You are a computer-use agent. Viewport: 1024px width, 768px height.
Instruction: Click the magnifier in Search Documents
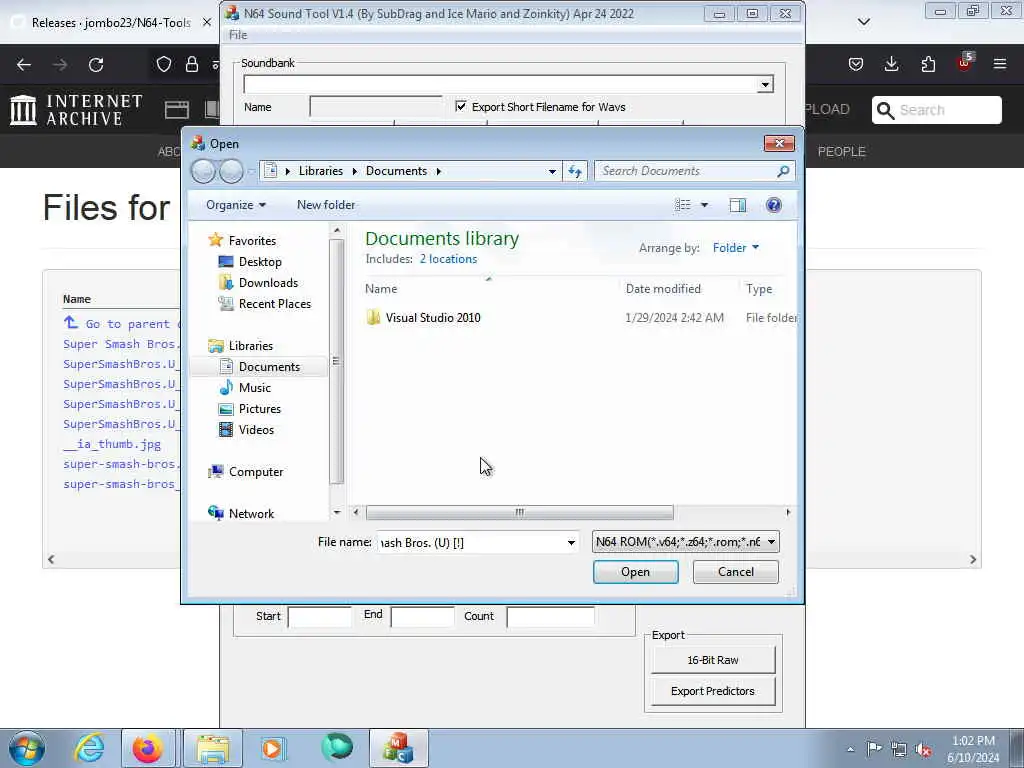783,171
